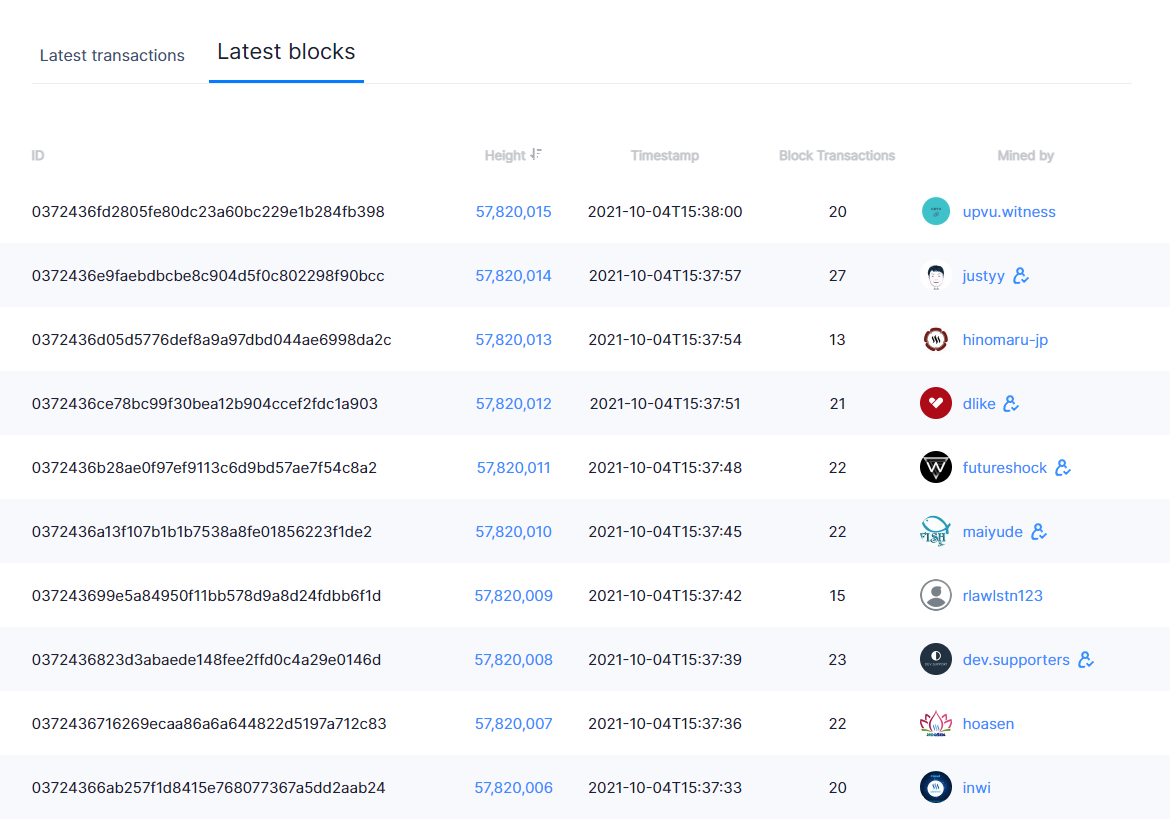
Task: Open block height 57,820,006
Action: [513, 788]
